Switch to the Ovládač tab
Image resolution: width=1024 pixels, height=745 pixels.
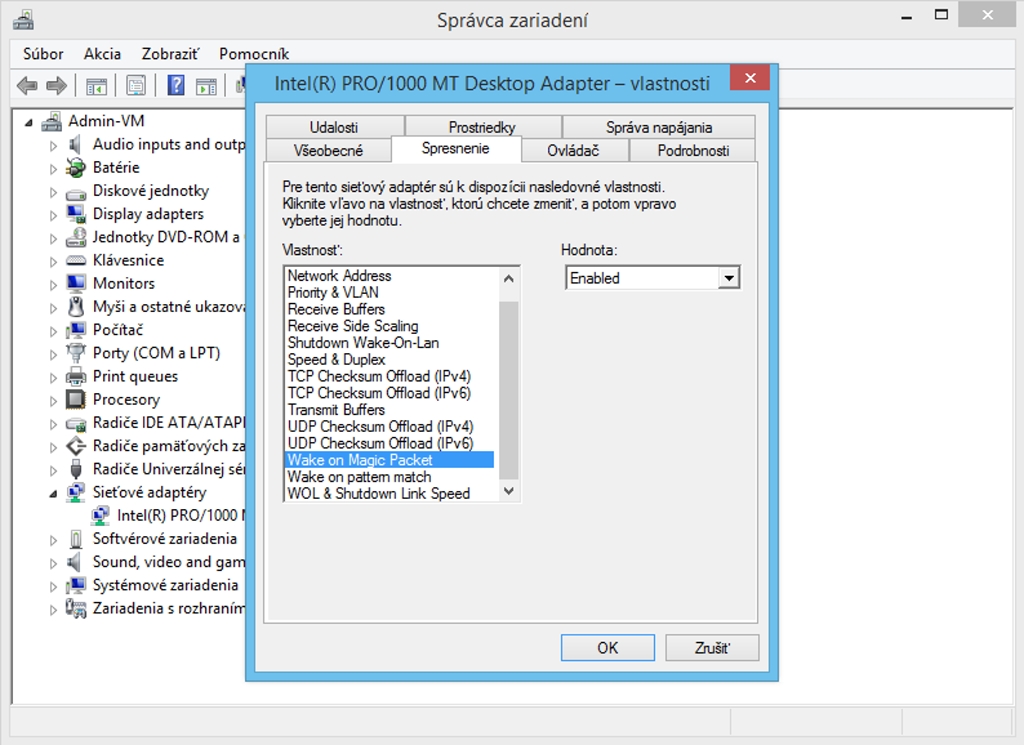[573, 150]
